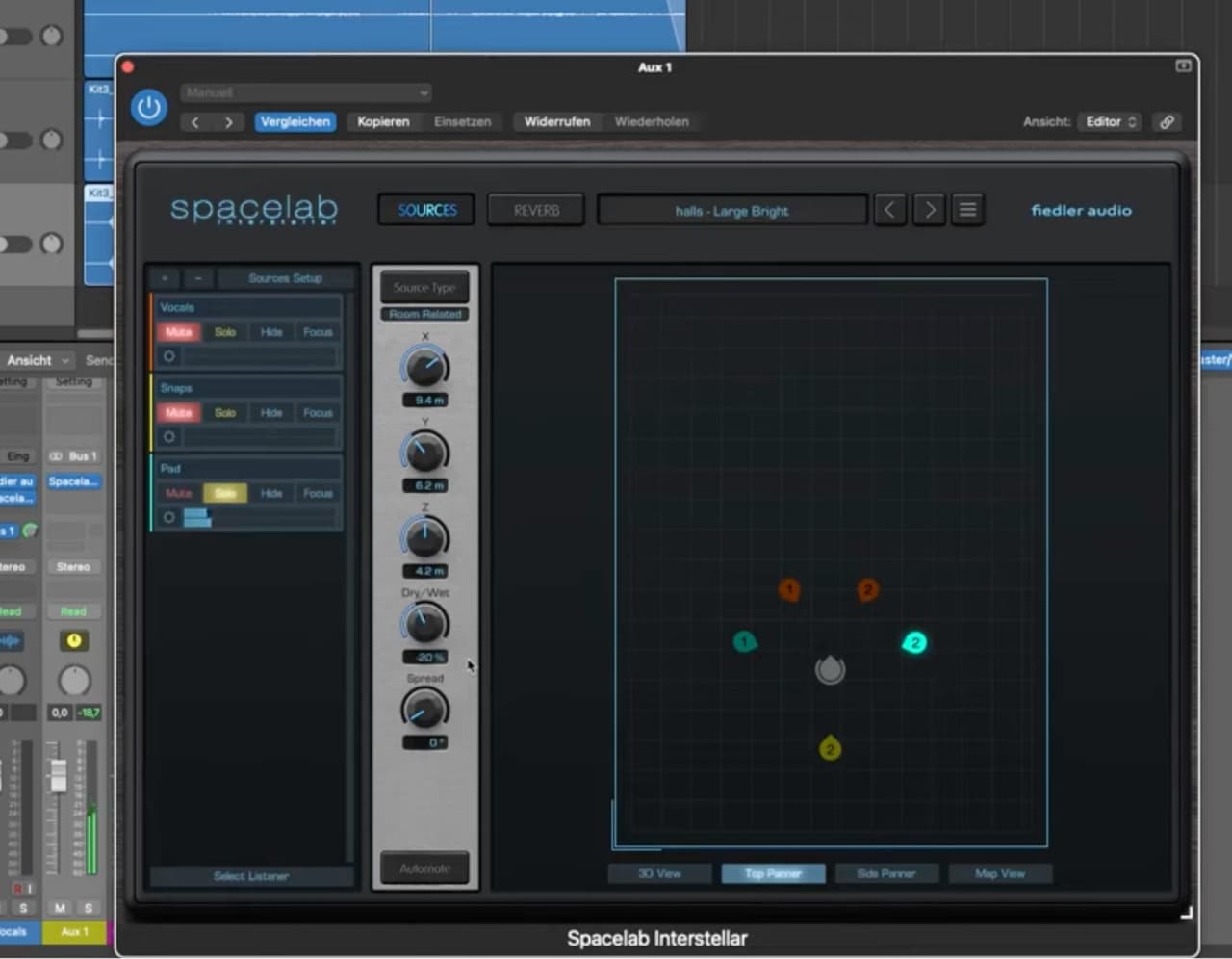Click the plus icon to add a source

click(164, 277)
